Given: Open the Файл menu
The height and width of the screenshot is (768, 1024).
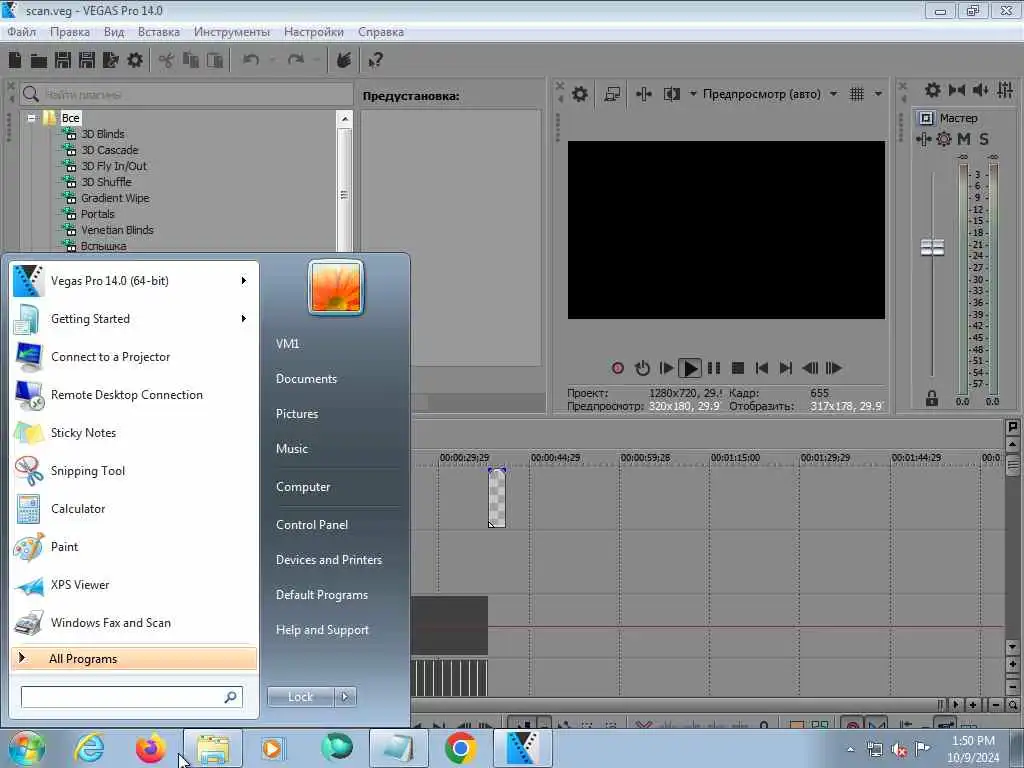Looking at the screenshot, I should [22, 32].
